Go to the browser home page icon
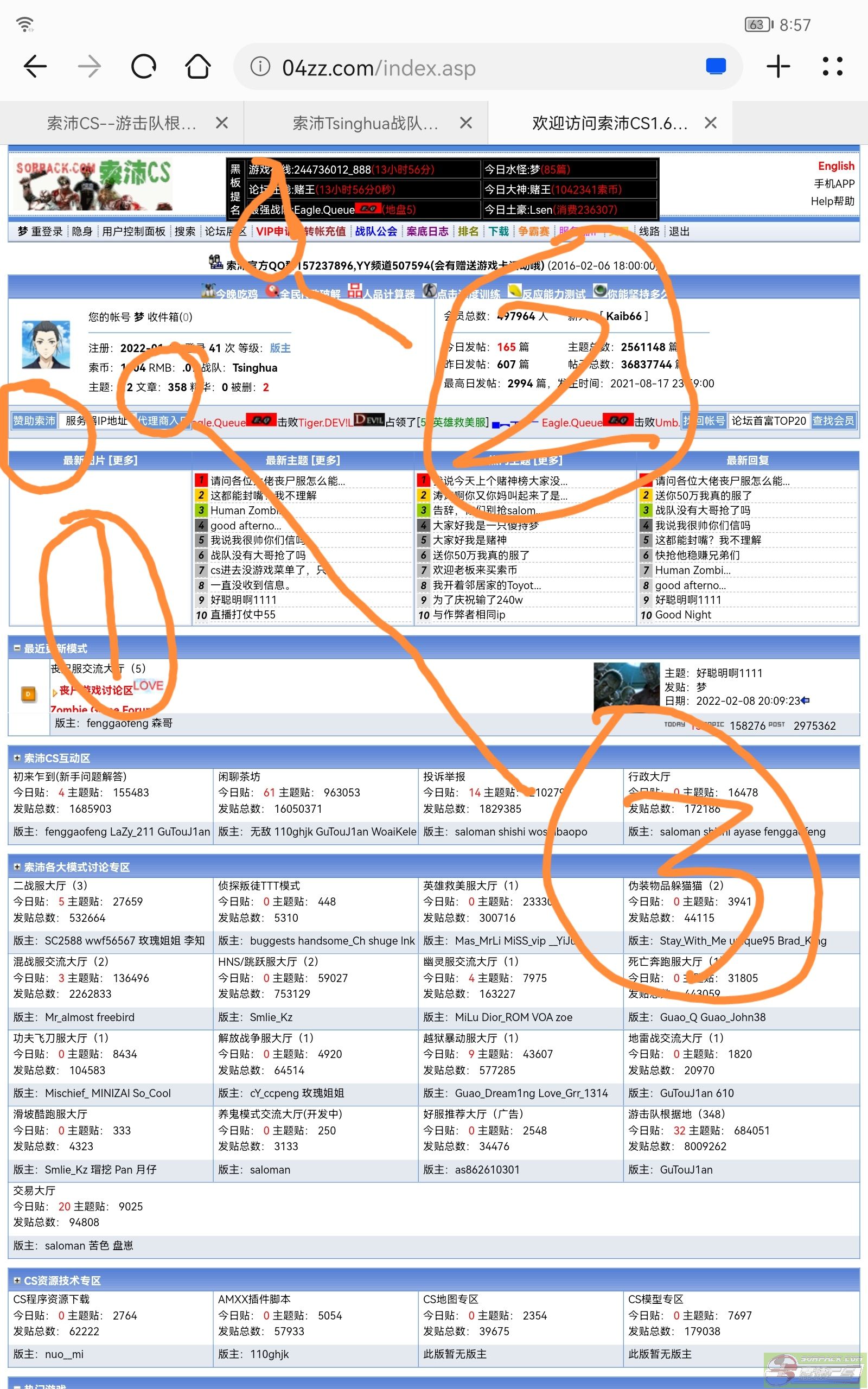 197,67
